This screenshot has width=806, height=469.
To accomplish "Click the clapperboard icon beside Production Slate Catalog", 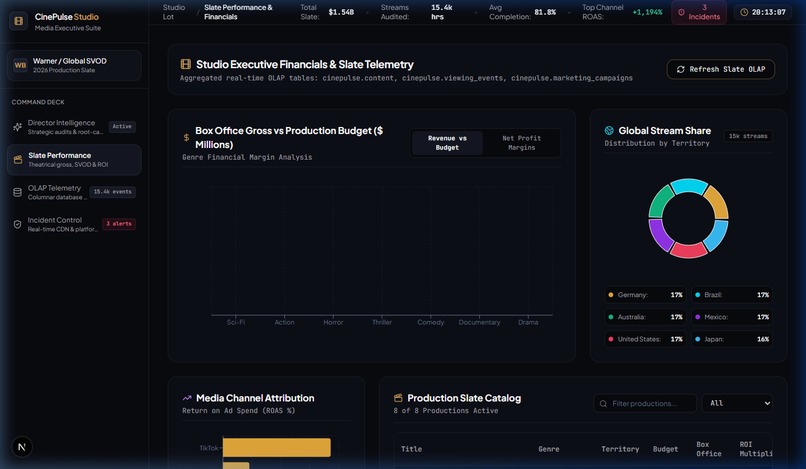I will 398,398.
